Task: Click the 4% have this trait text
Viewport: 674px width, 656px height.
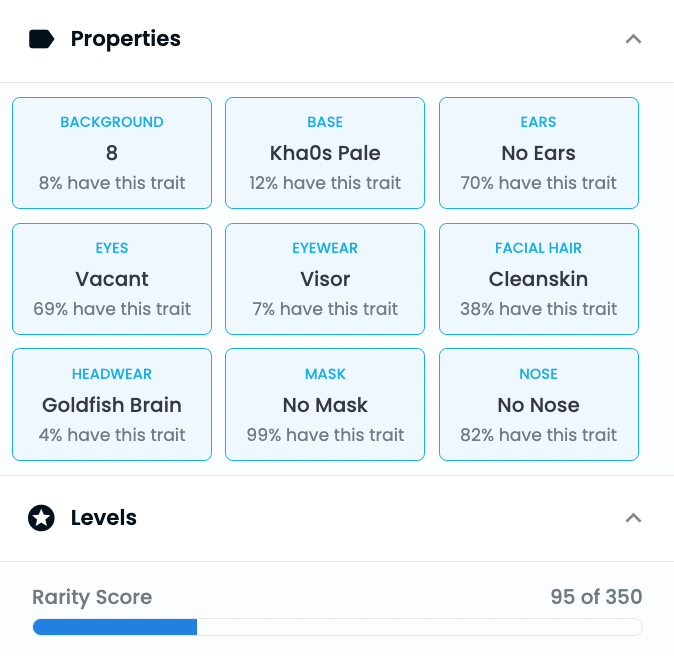Action: pyautogui.click(x=112, y=435)
